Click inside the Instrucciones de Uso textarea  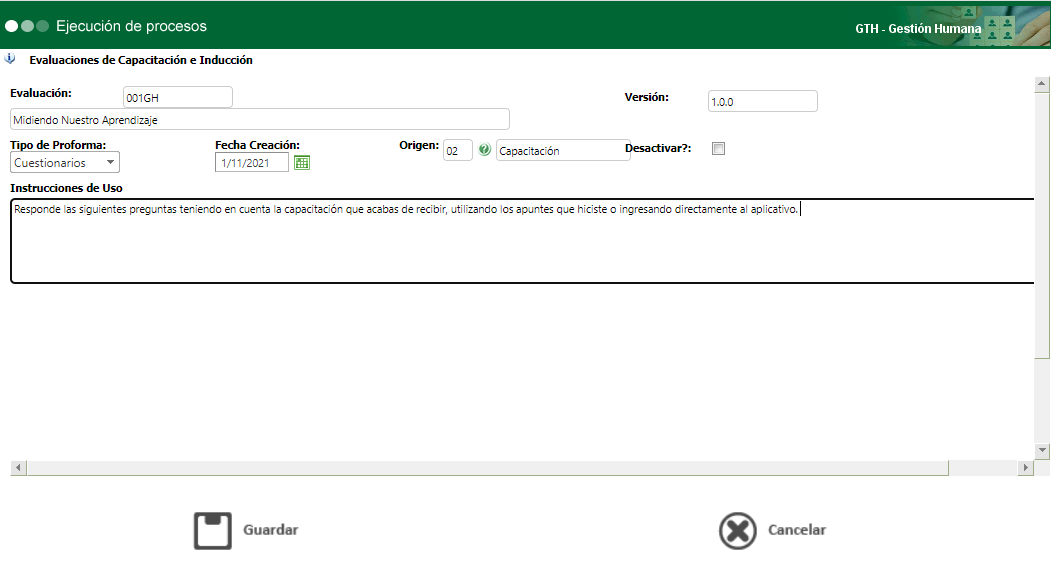(x=523, y=241)
